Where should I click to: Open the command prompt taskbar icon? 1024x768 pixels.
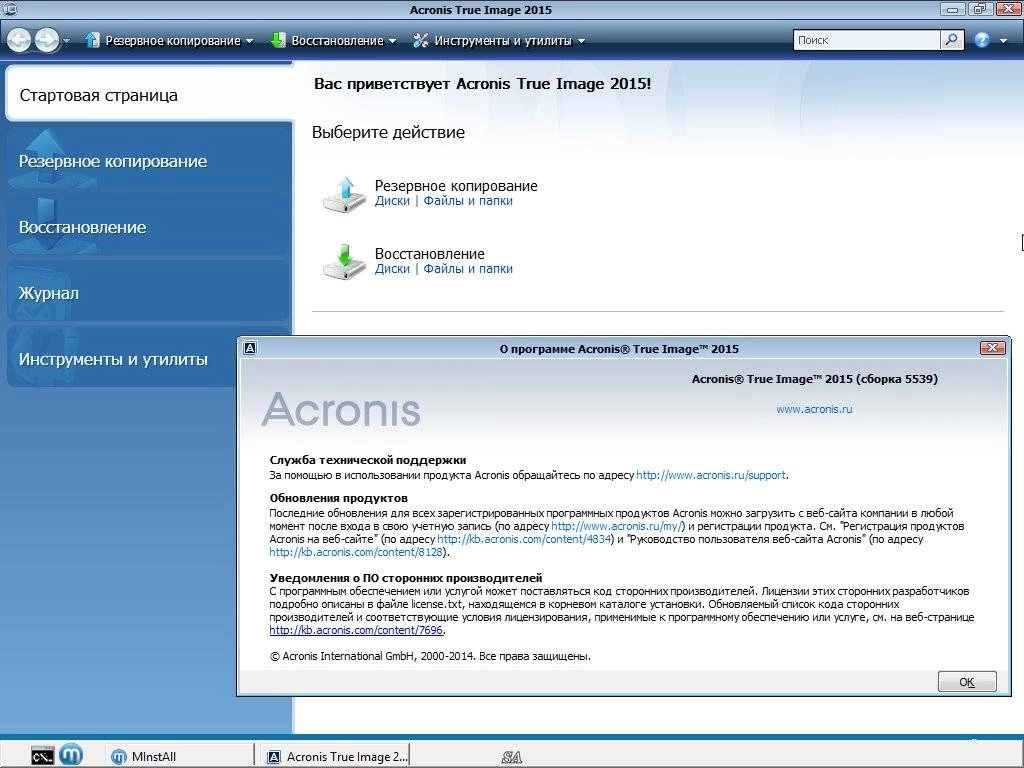pos(42,757)
